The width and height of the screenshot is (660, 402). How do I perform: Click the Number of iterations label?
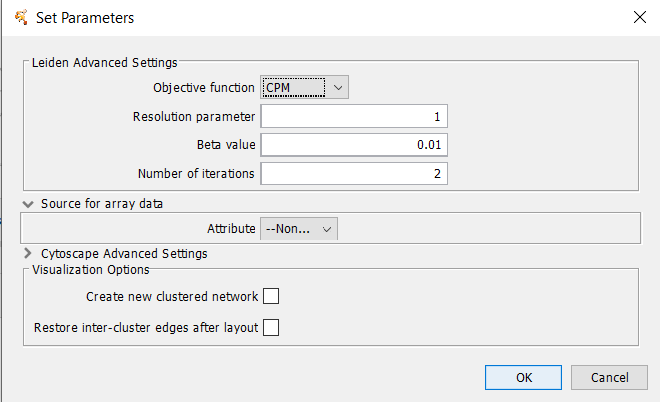(197, 174)
